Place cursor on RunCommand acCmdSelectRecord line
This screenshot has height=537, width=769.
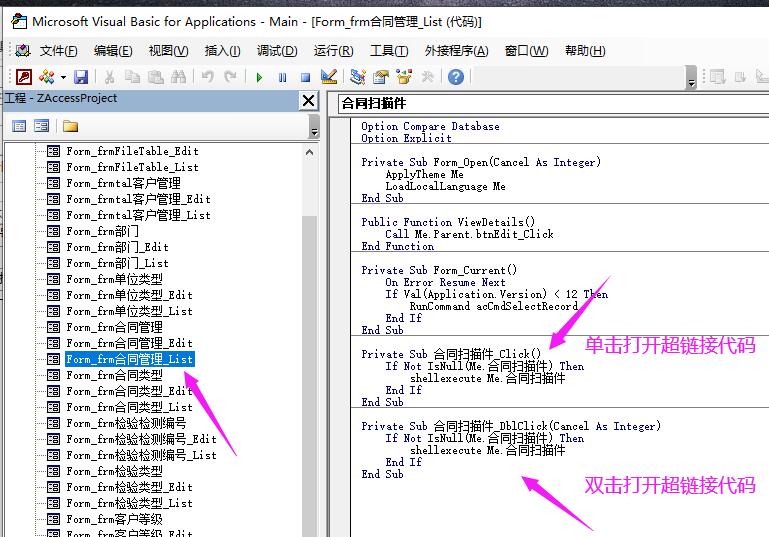point(494,307)
